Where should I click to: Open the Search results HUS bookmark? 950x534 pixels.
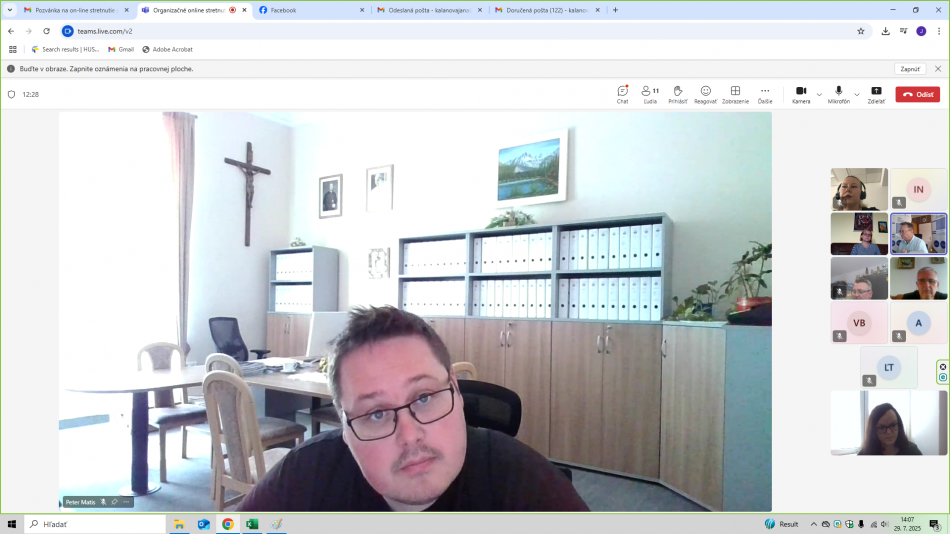(x=65, y=50)
